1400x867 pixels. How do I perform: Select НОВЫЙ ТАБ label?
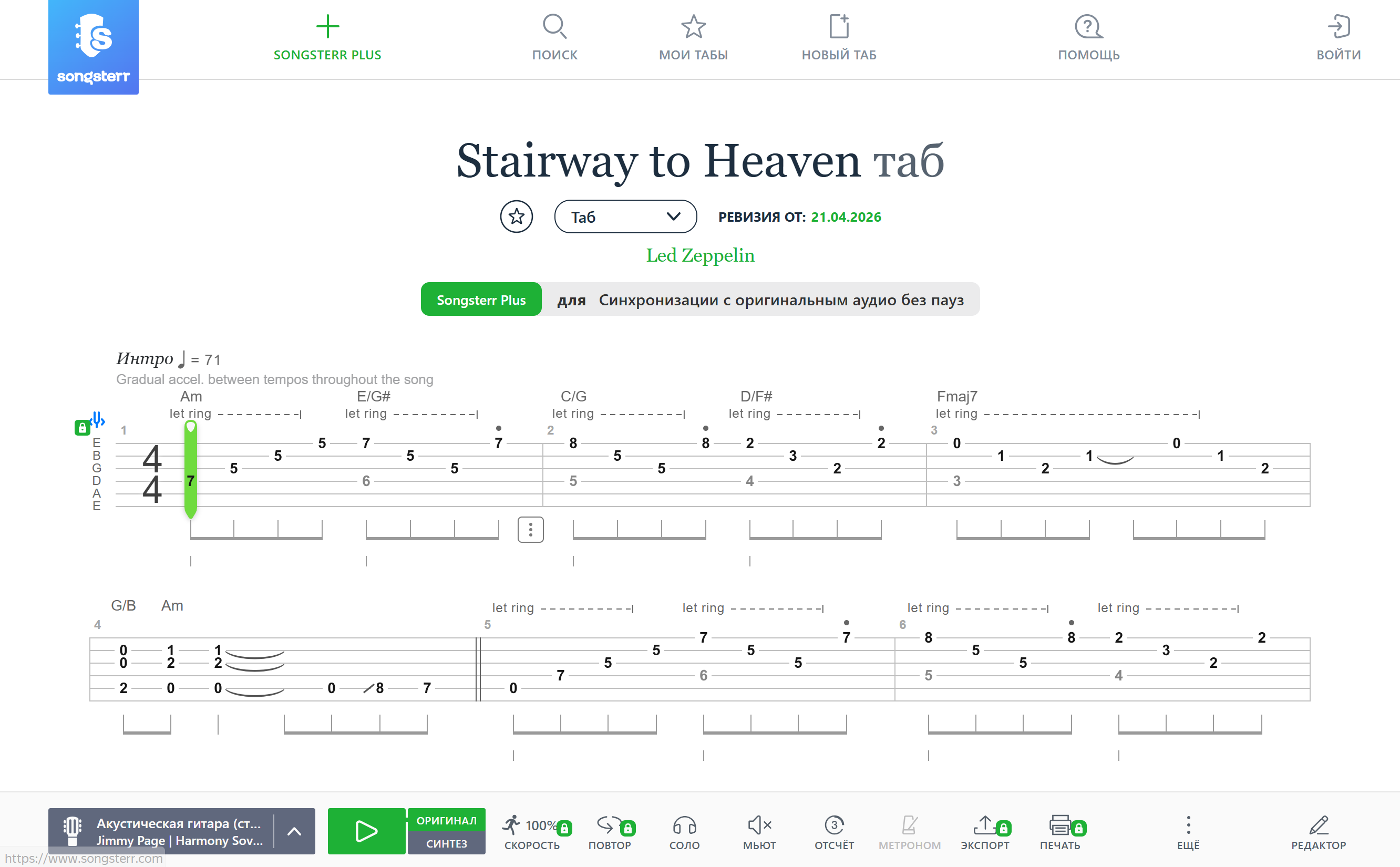(839, 55)
